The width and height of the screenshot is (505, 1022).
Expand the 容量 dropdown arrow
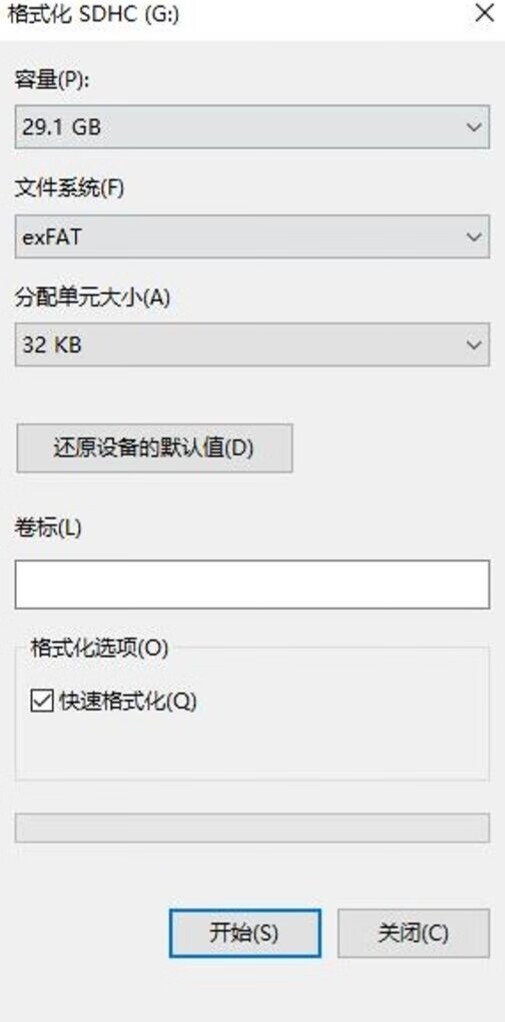pos(474,126)
